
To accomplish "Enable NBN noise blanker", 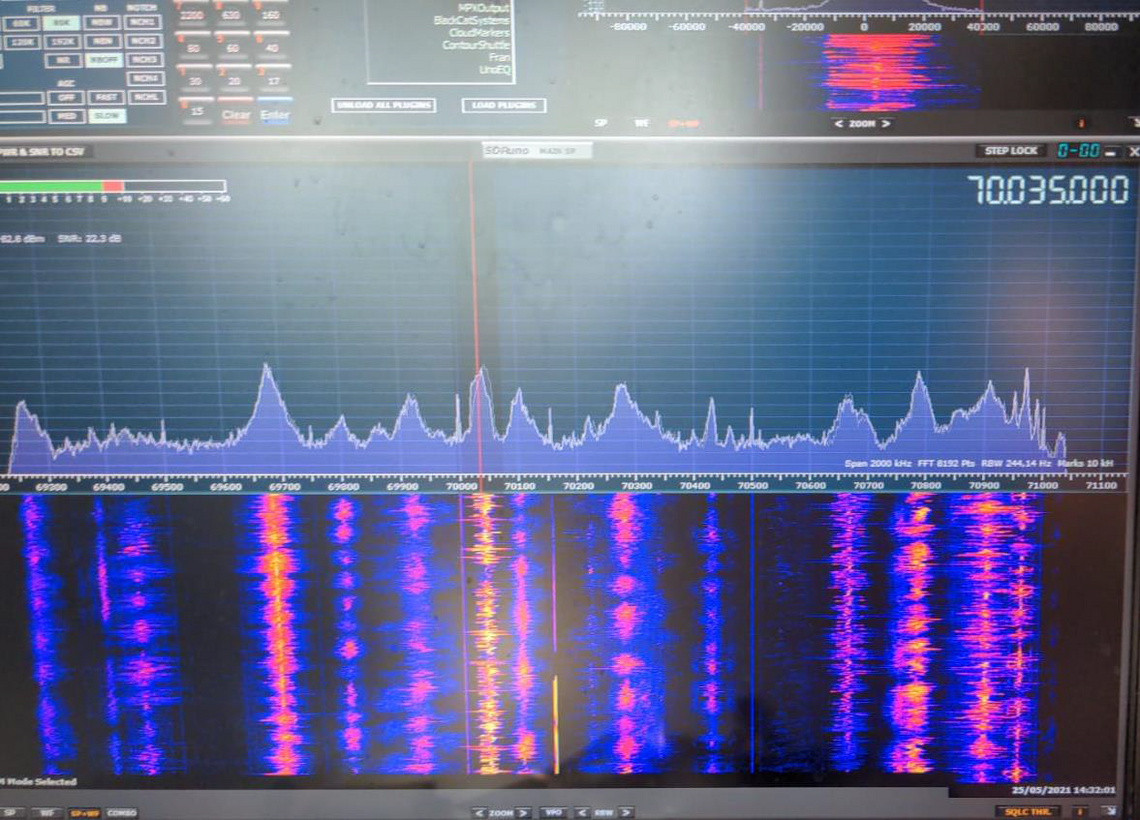I will tap(103, 41).
